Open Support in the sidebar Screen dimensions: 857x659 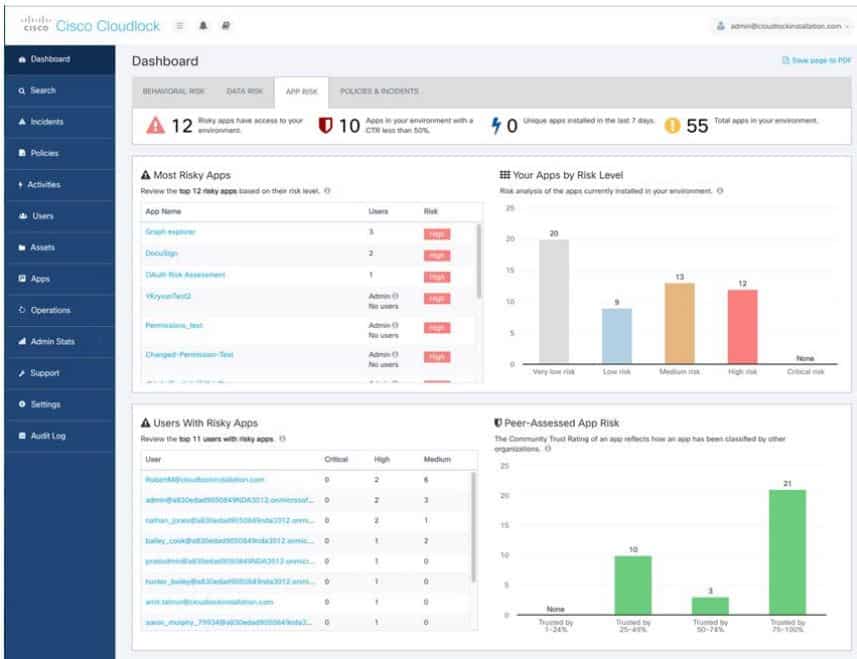tap(60, 373)
